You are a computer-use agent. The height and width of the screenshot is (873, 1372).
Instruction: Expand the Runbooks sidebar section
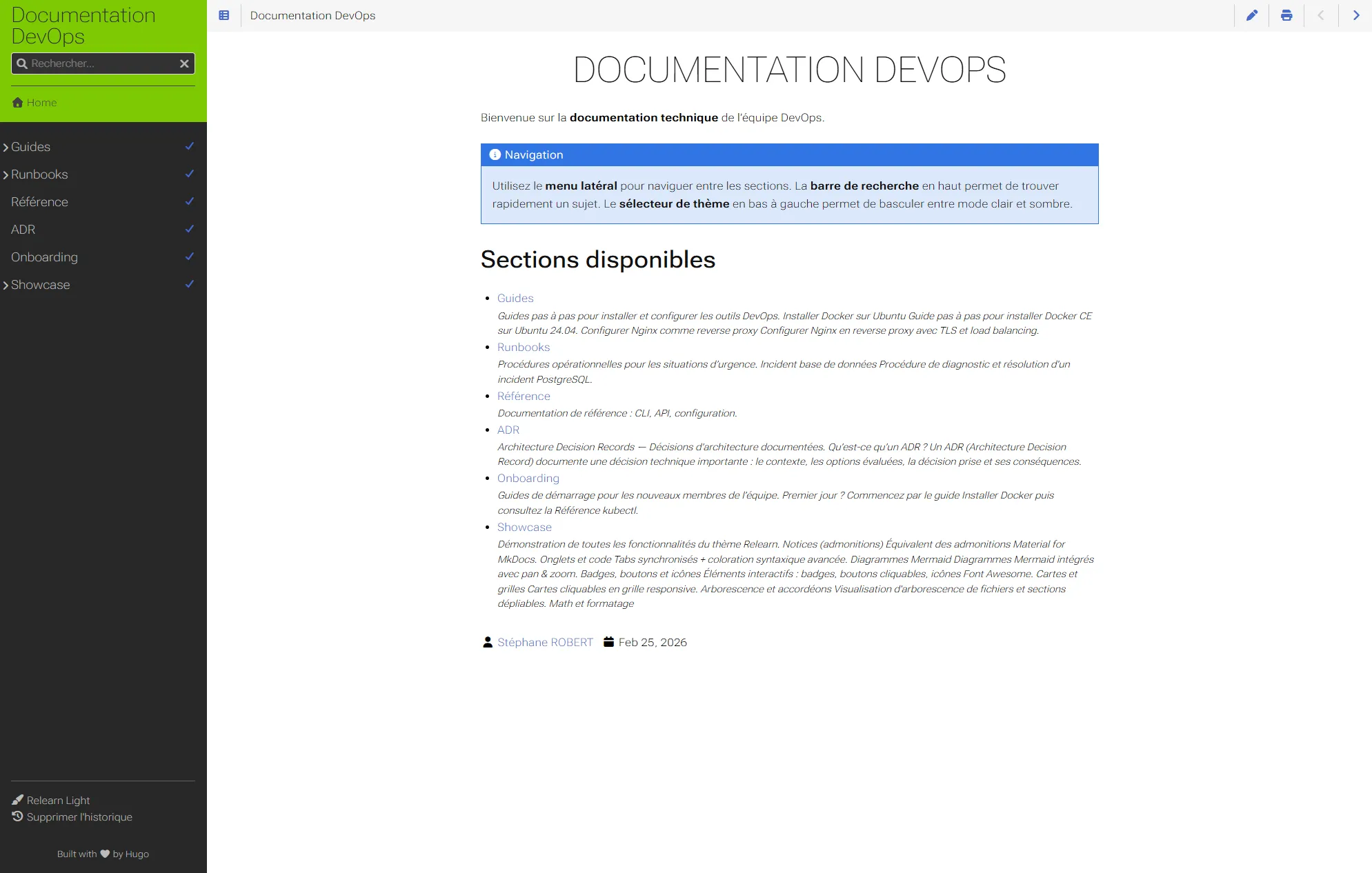point(6,174)
